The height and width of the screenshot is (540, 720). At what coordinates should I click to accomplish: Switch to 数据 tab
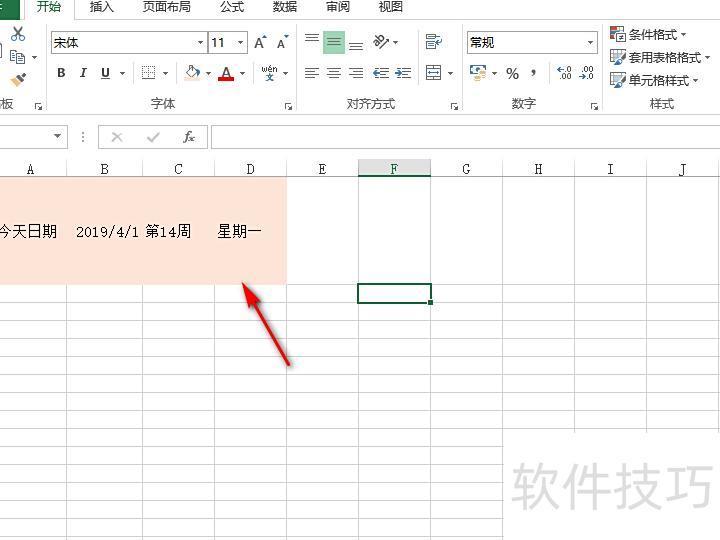click(x=285, y=7)
